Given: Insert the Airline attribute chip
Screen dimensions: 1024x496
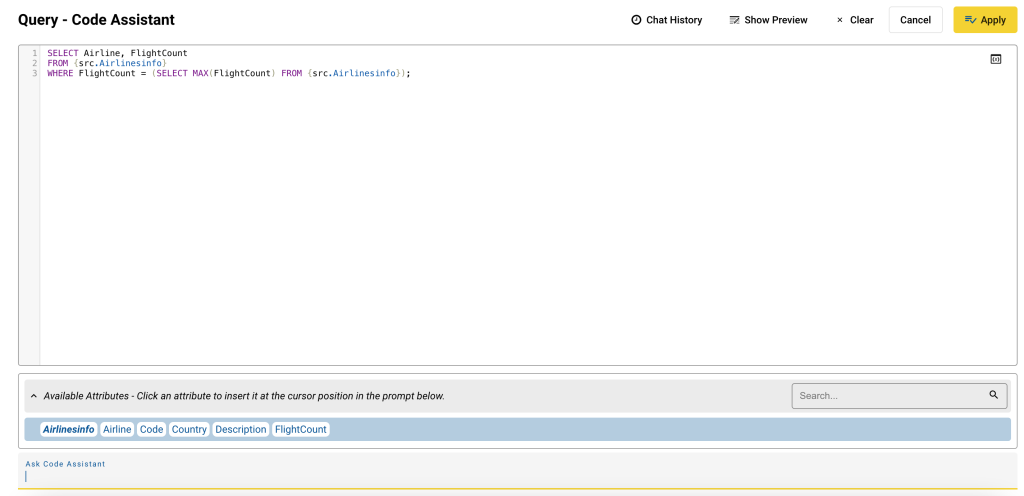Looking at the screenshot, I should pyautogui.click(x=117, y=429).
